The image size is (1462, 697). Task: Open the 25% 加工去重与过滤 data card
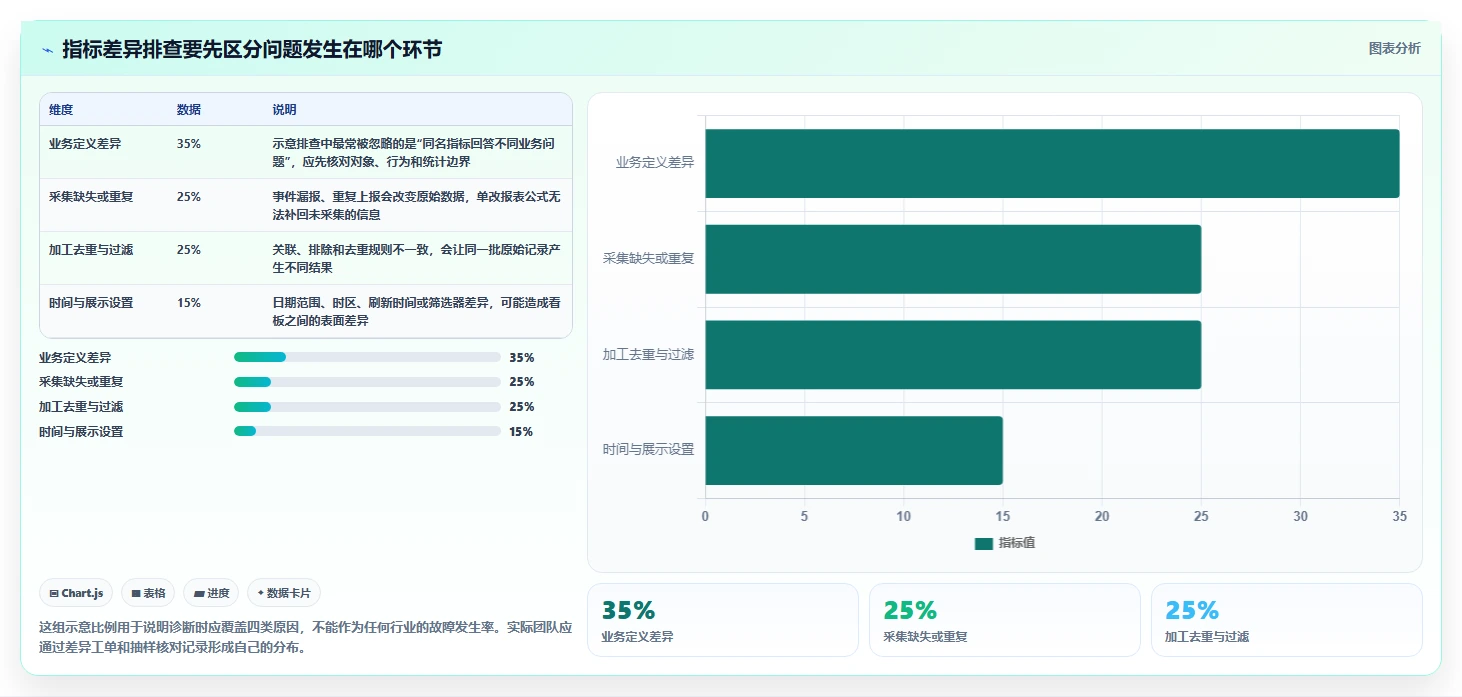click(1287, 620)
